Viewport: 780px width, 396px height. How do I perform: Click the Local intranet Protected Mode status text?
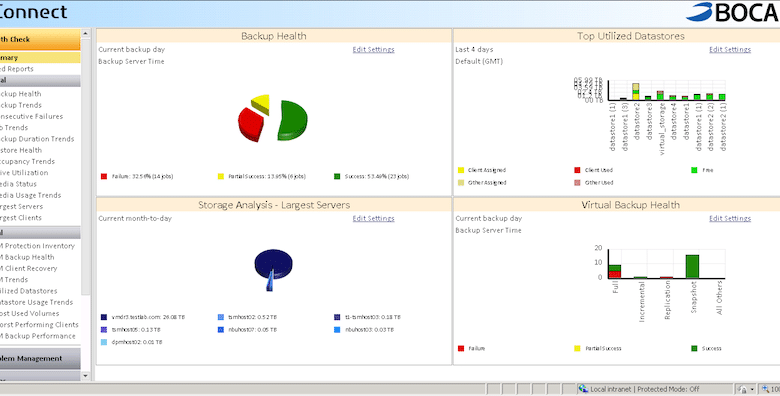pos(645,389)
